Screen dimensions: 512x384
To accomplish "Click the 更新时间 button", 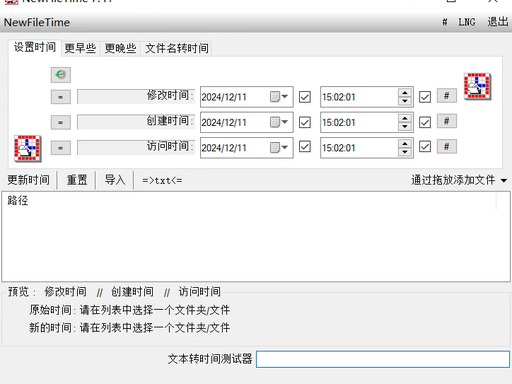I will point(29,180).
